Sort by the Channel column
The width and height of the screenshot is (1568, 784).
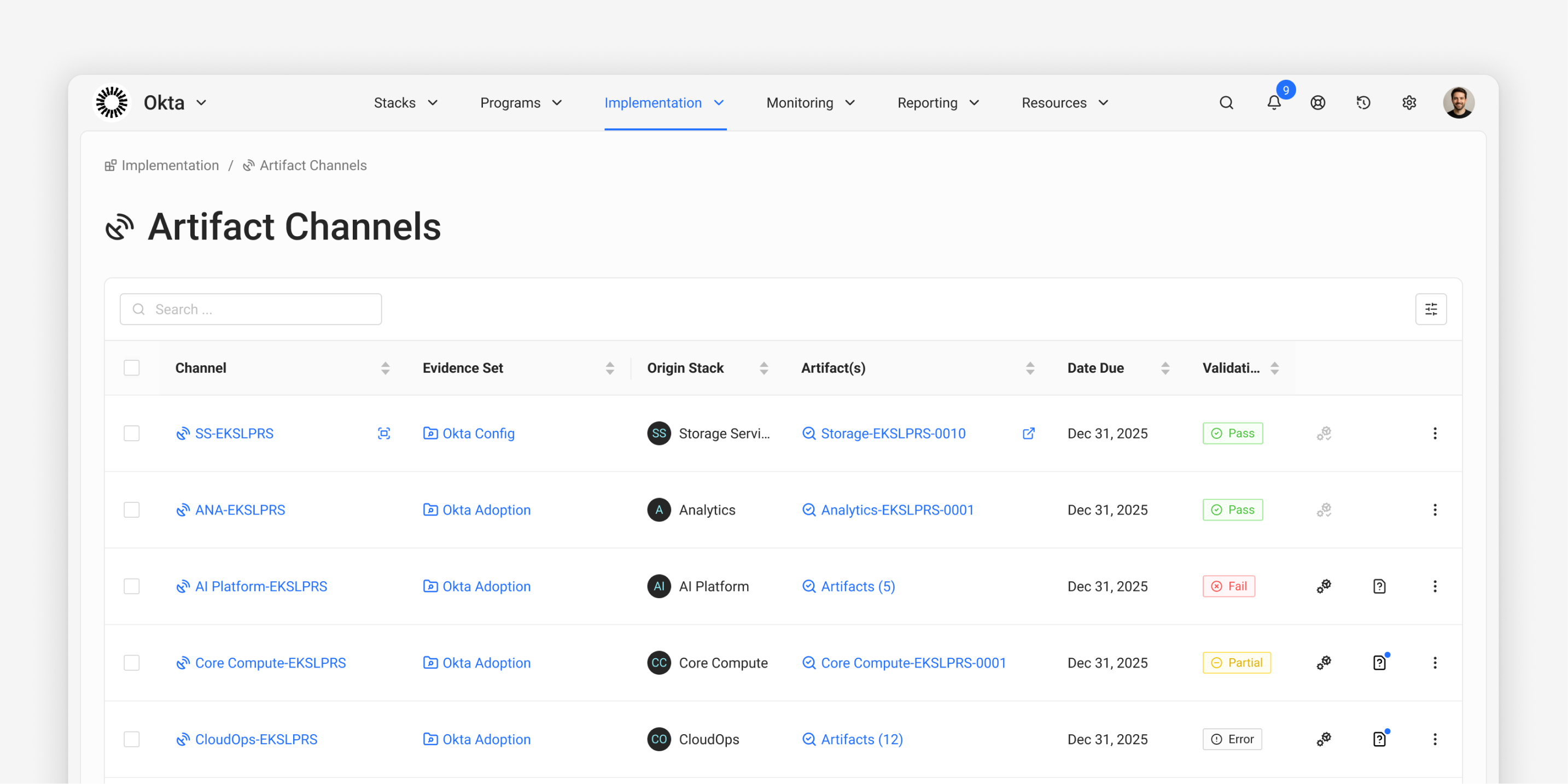386,368
